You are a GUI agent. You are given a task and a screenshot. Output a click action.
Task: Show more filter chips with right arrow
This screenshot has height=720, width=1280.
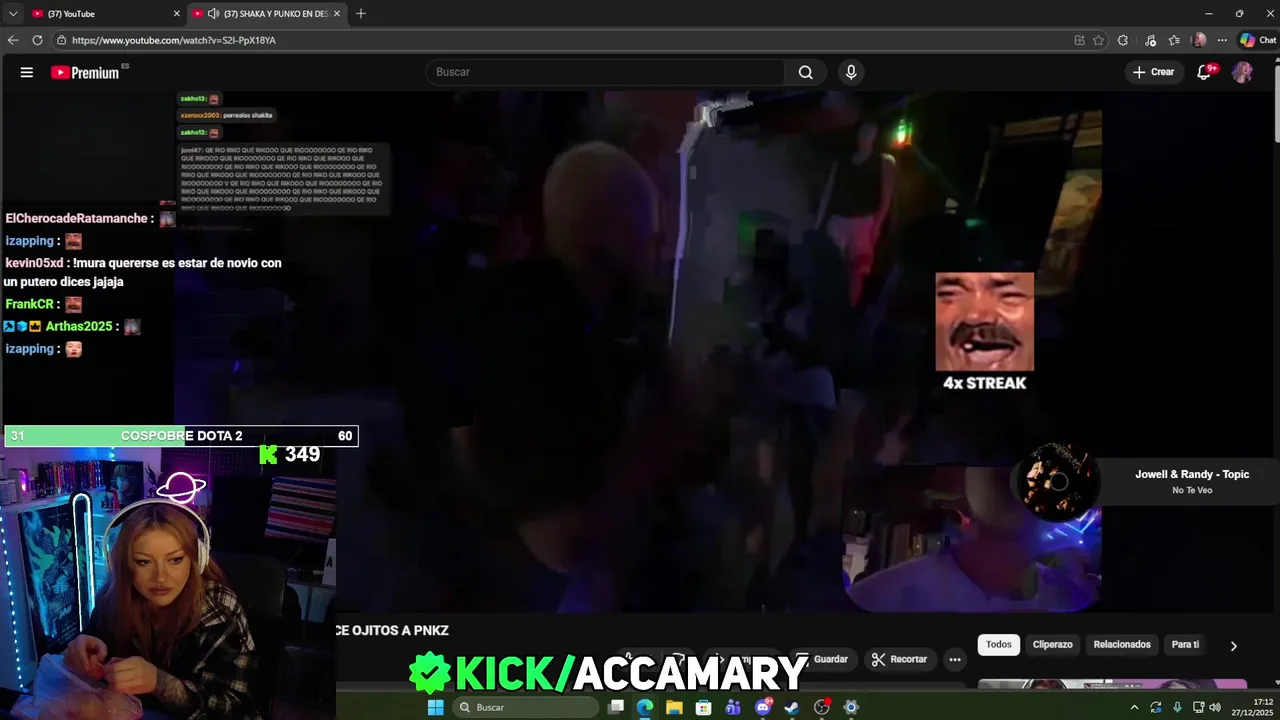pos(1233,646)
